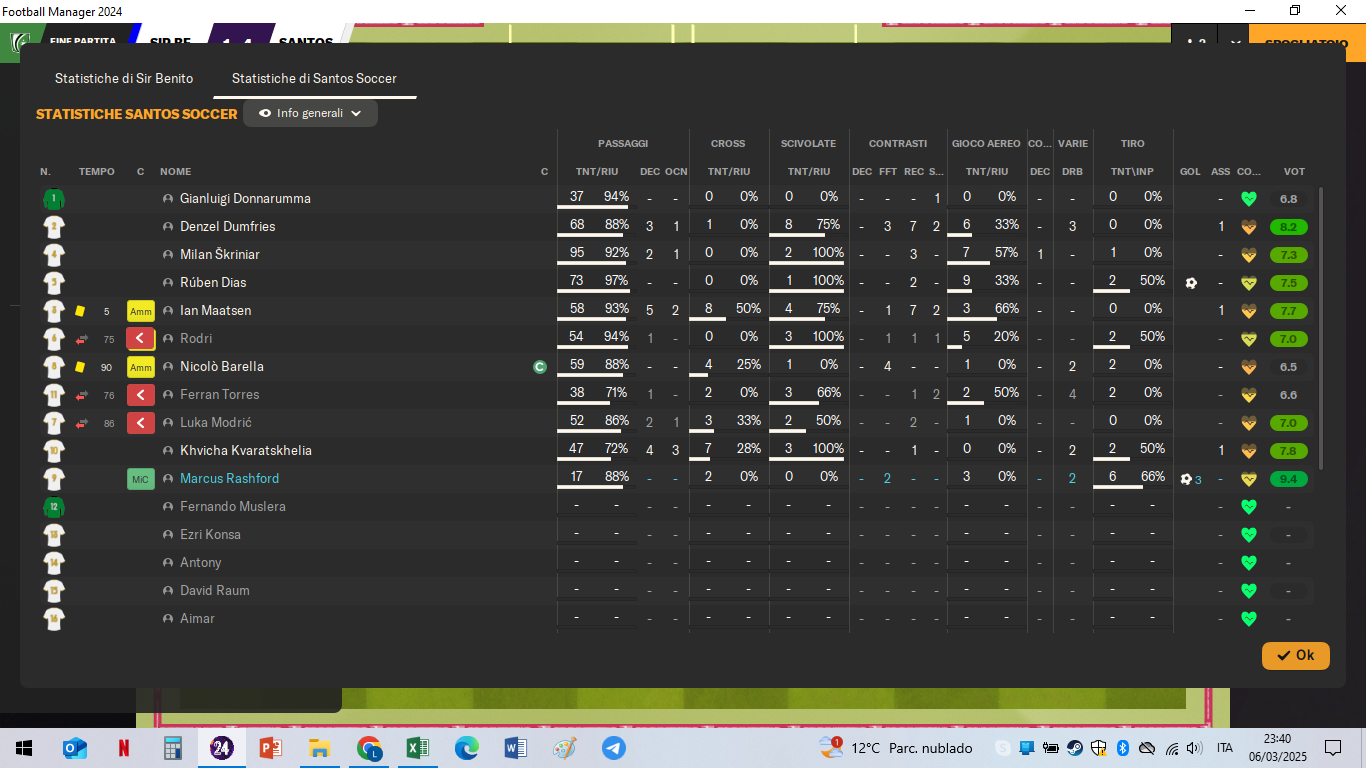Viewport: 1366px width, 768px height.
Task: Open David Raum's player name link
Action: (215, 591)
